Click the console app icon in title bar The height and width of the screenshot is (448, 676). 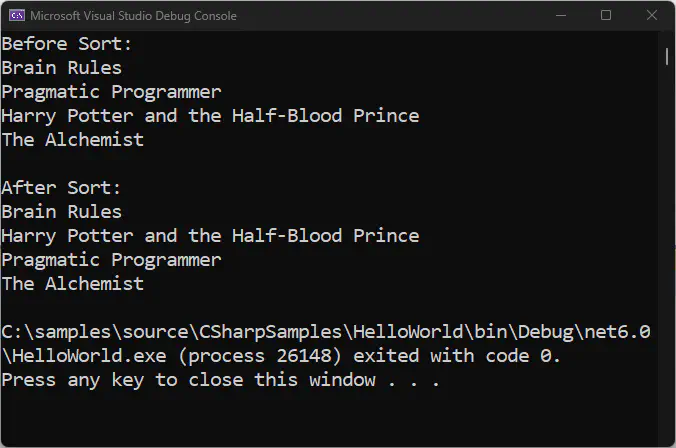[17, 16]
